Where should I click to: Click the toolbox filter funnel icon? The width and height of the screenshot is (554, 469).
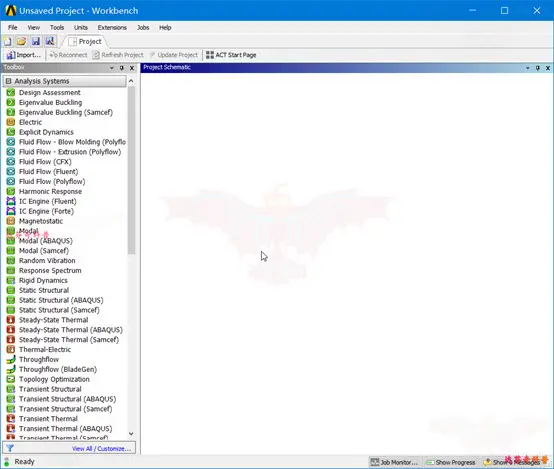coord(10,449)
